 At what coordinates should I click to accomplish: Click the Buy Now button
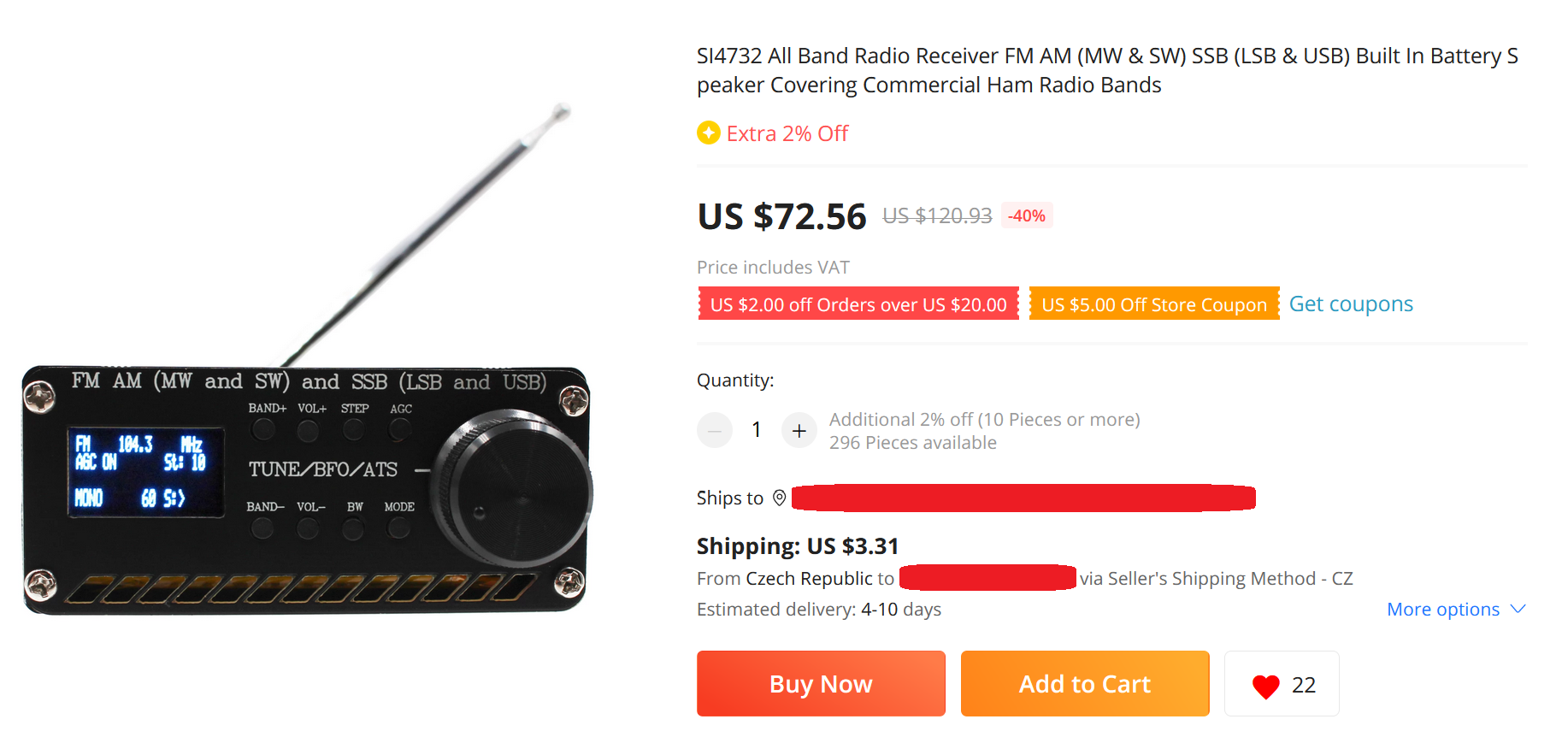[x=821, y=683]
